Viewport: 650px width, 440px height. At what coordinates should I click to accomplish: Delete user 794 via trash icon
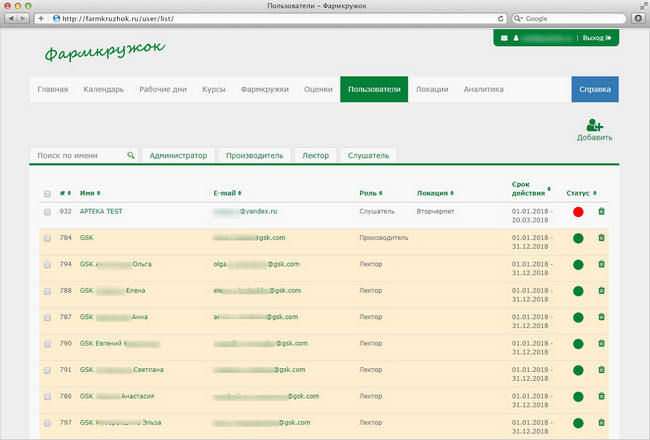[x=601, y=264]
